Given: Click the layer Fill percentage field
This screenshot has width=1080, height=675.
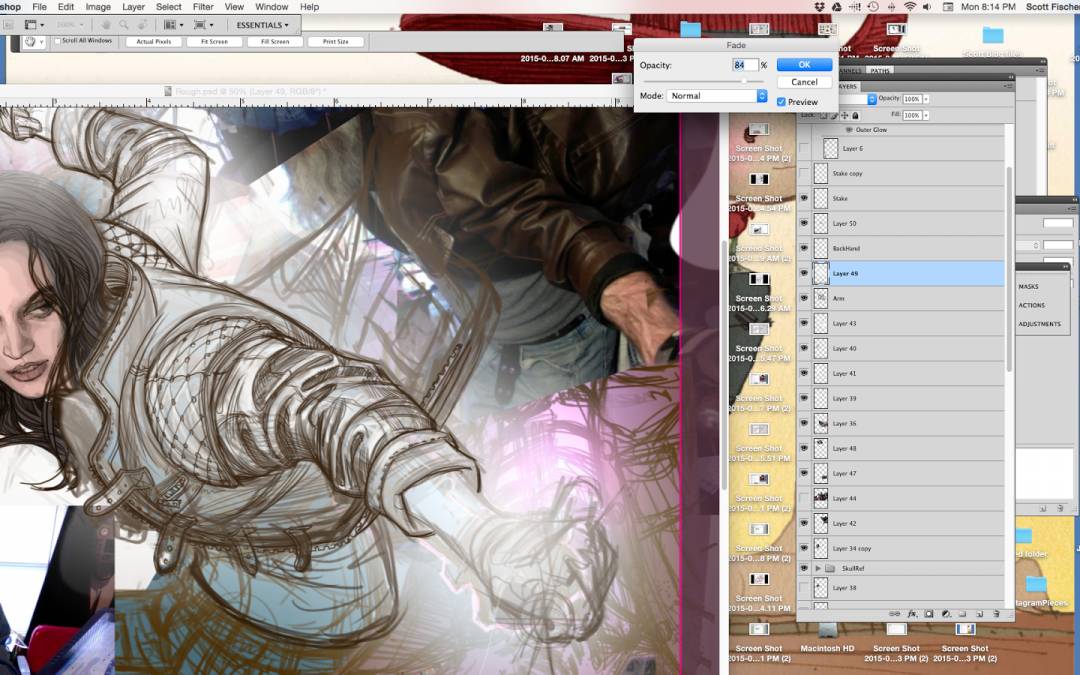Looking at the screenshot, I should [x=912, y=115].
